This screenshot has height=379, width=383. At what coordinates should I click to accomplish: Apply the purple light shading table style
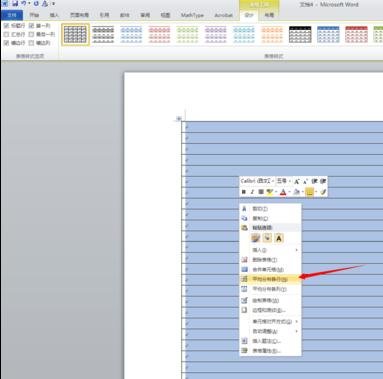tap(215, 34)
